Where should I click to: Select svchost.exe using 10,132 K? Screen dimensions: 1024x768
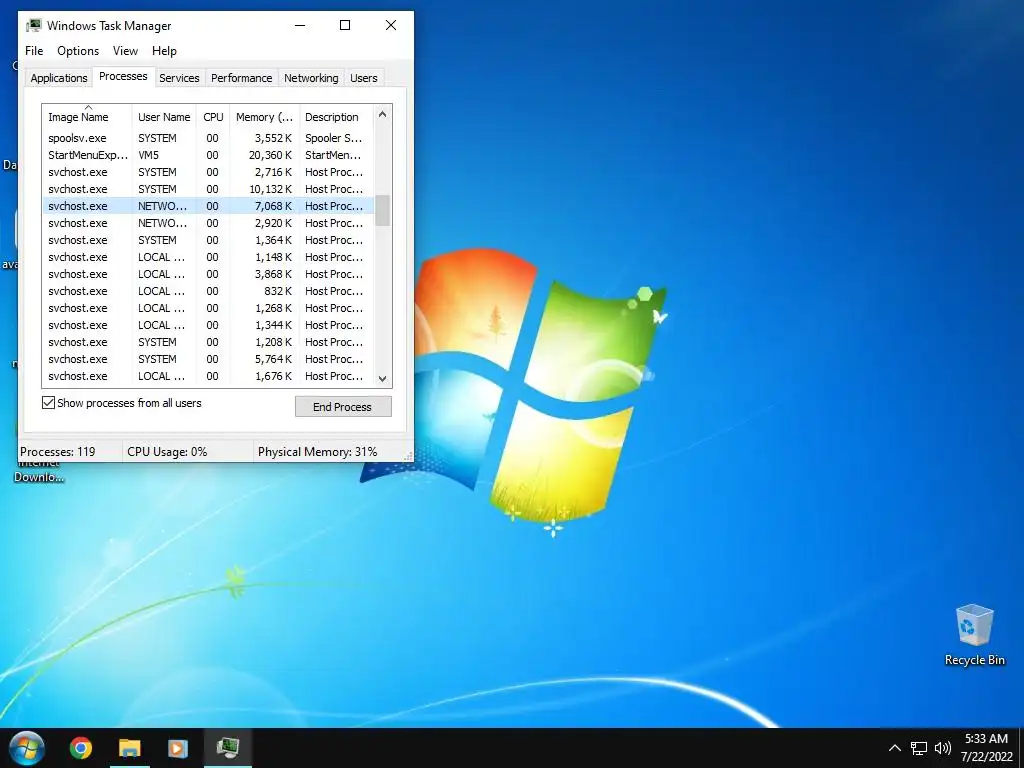coord(208,189)
